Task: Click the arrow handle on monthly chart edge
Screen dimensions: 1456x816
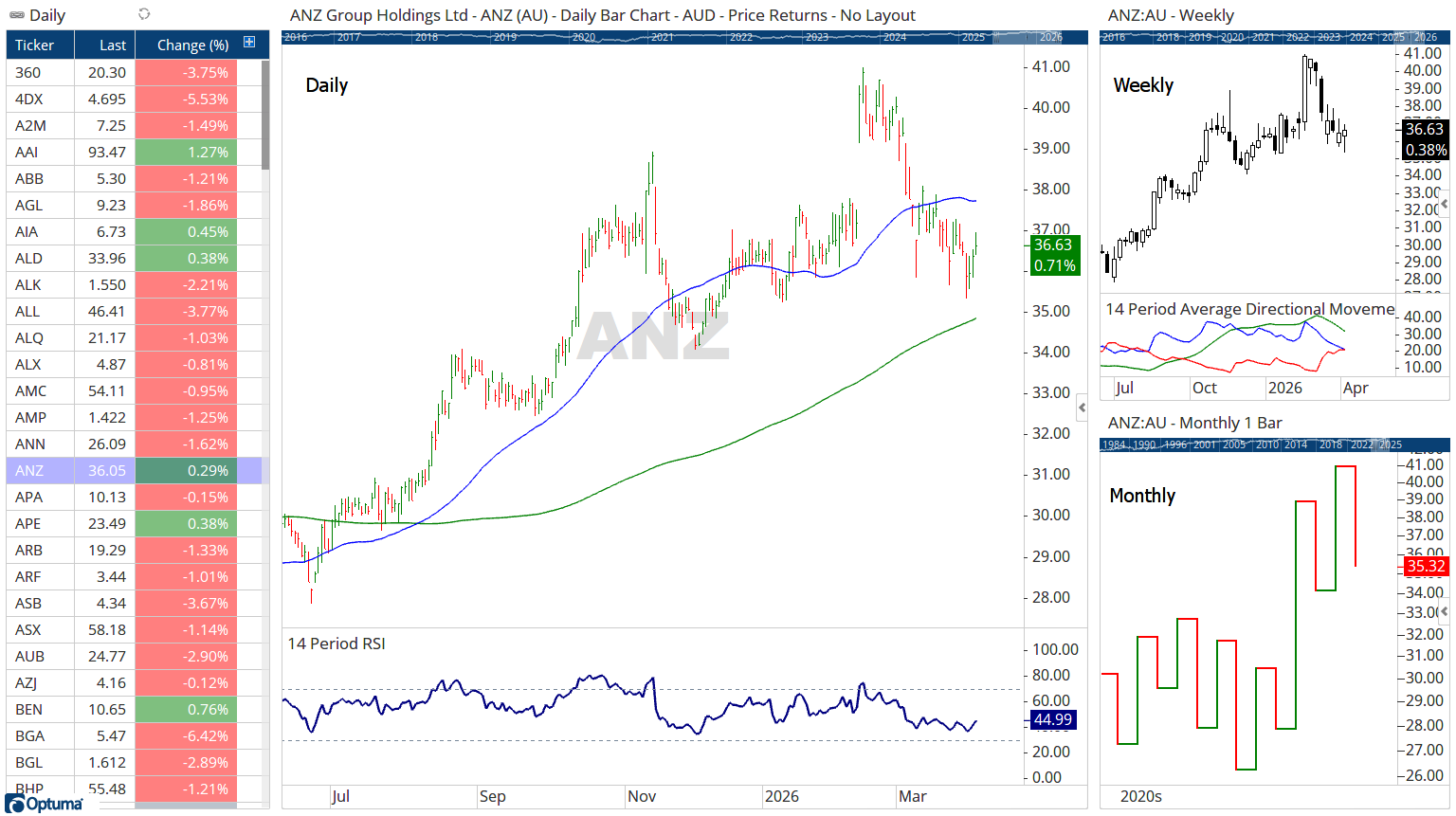Action: (x=1445, y=611)
